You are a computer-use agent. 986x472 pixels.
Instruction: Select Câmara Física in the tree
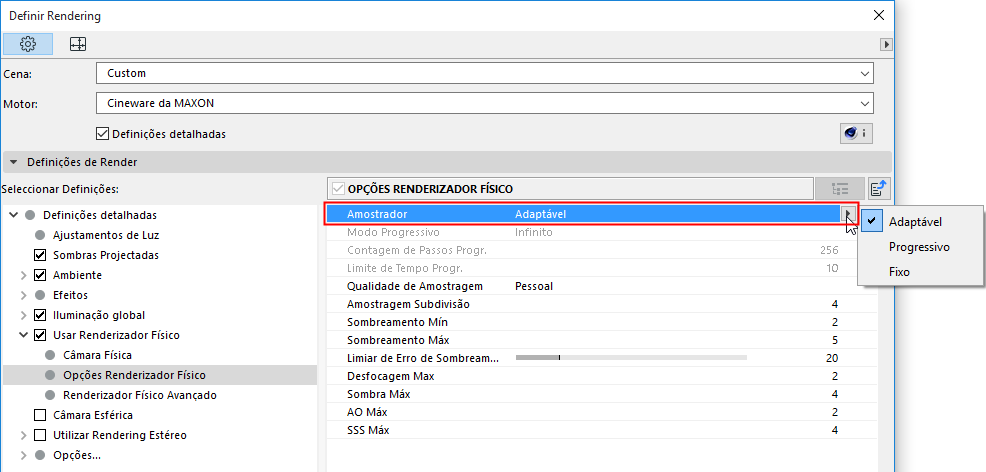click(x=97, y=355)
